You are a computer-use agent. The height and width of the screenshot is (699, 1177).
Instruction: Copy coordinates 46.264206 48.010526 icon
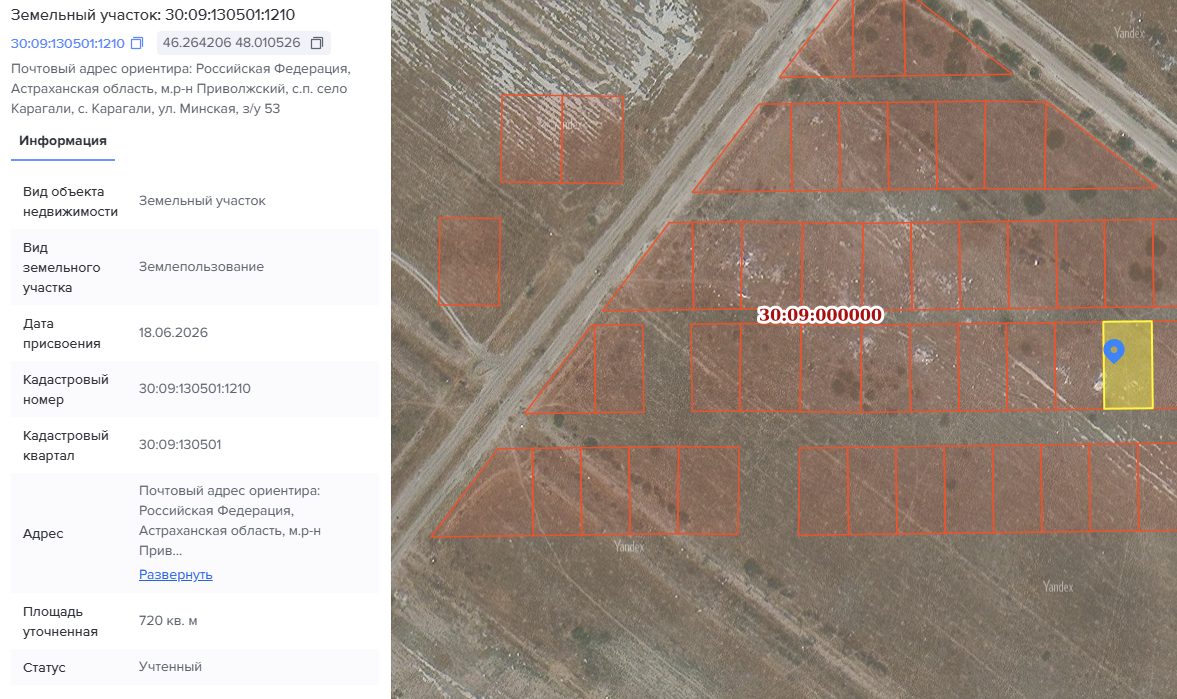click(317, 44)
